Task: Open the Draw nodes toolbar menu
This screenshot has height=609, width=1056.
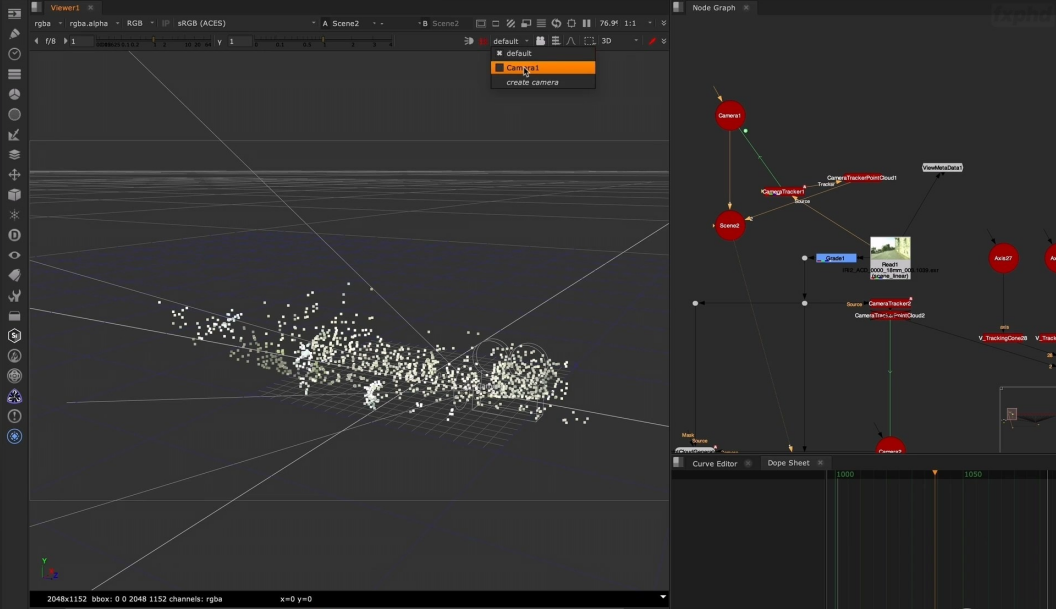Action: [14, 33]
